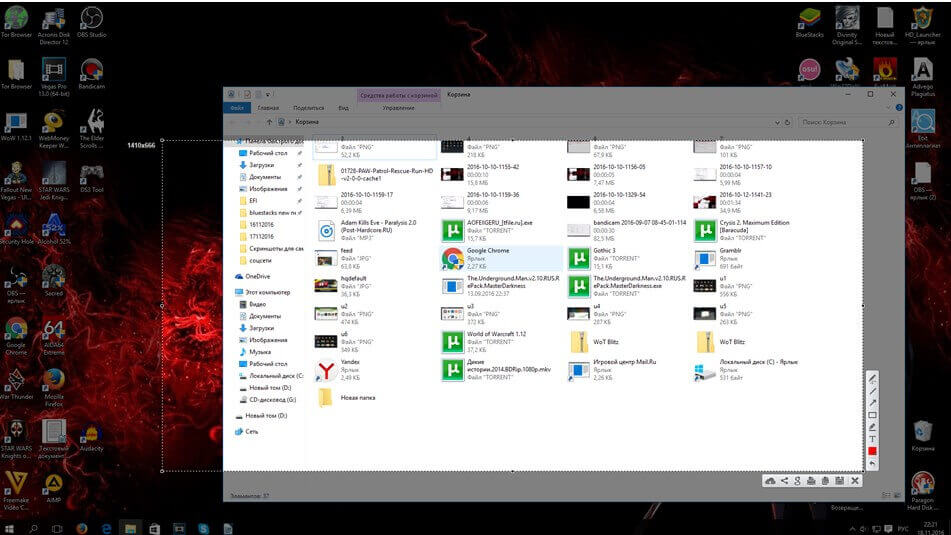
Task: Open the quick access toolbar dropdown arrow
Action: coord(267,94)
